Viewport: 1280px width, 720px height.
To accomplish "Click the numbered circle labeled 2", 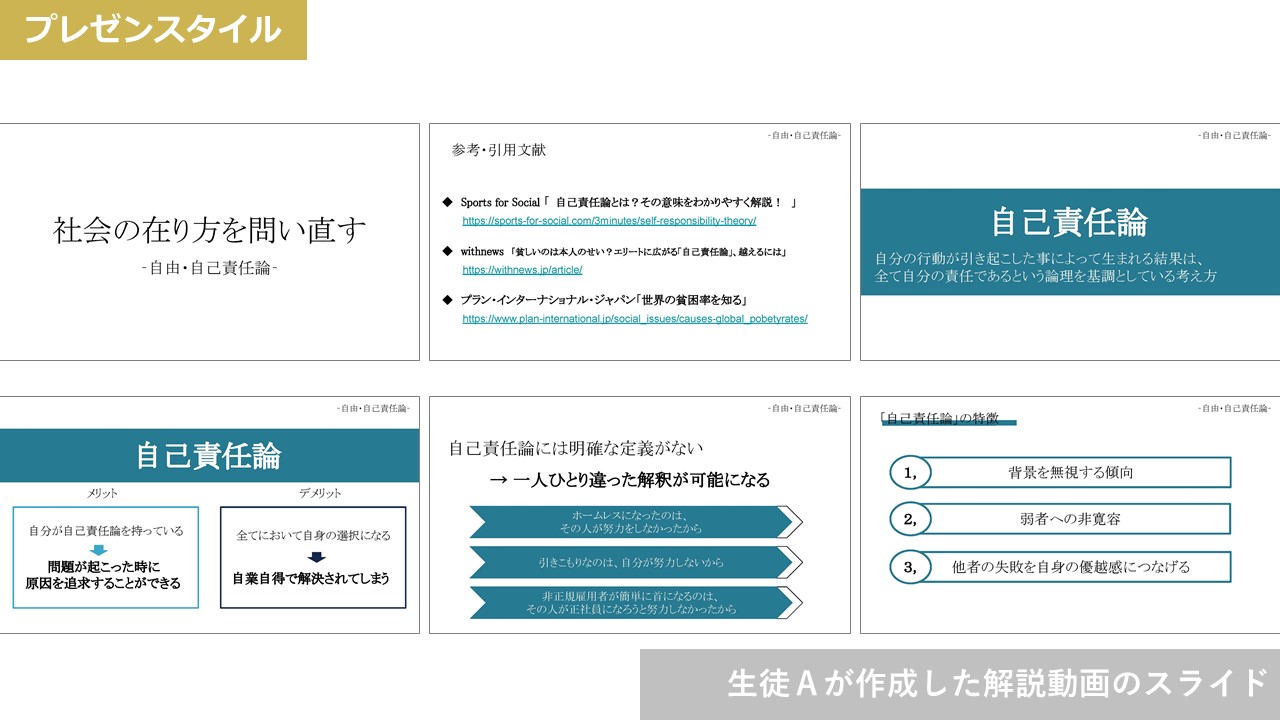I will click(910, 519).
